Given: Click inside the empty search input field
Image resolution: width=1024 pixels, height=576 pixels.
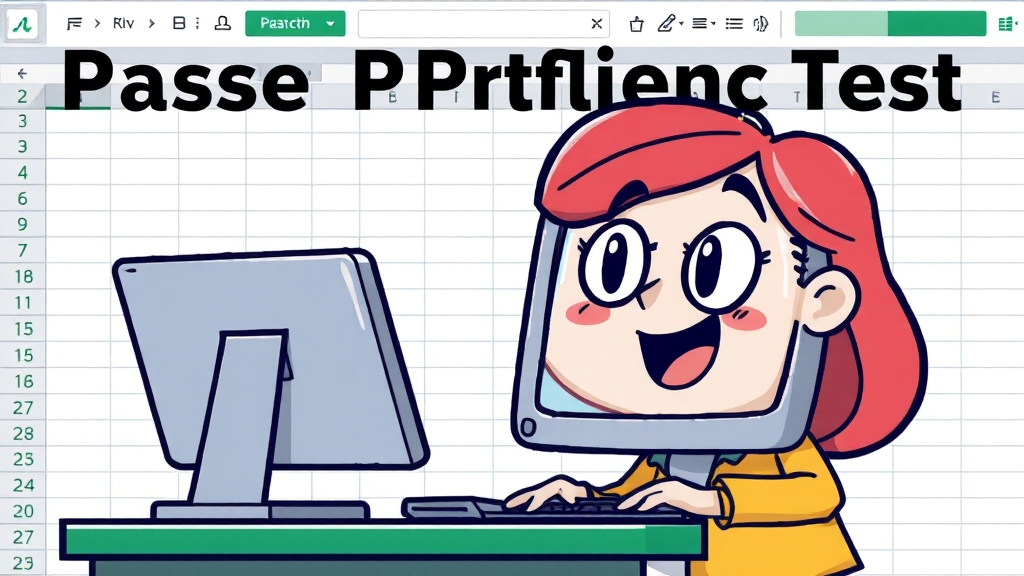Looking at the screenshot, I should [x=470, y=23].
